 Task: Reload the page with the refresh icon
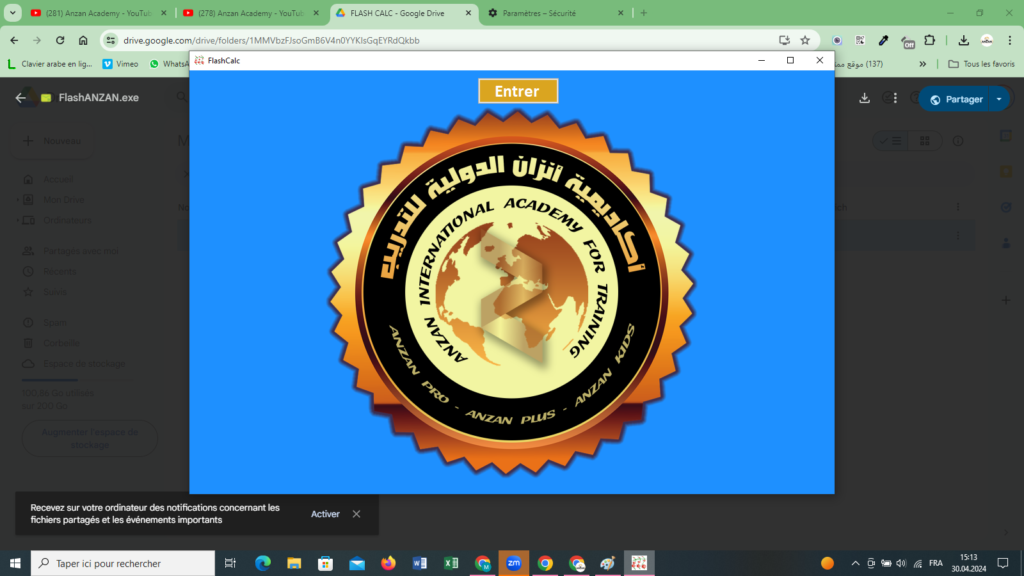[x=60, y=40]
